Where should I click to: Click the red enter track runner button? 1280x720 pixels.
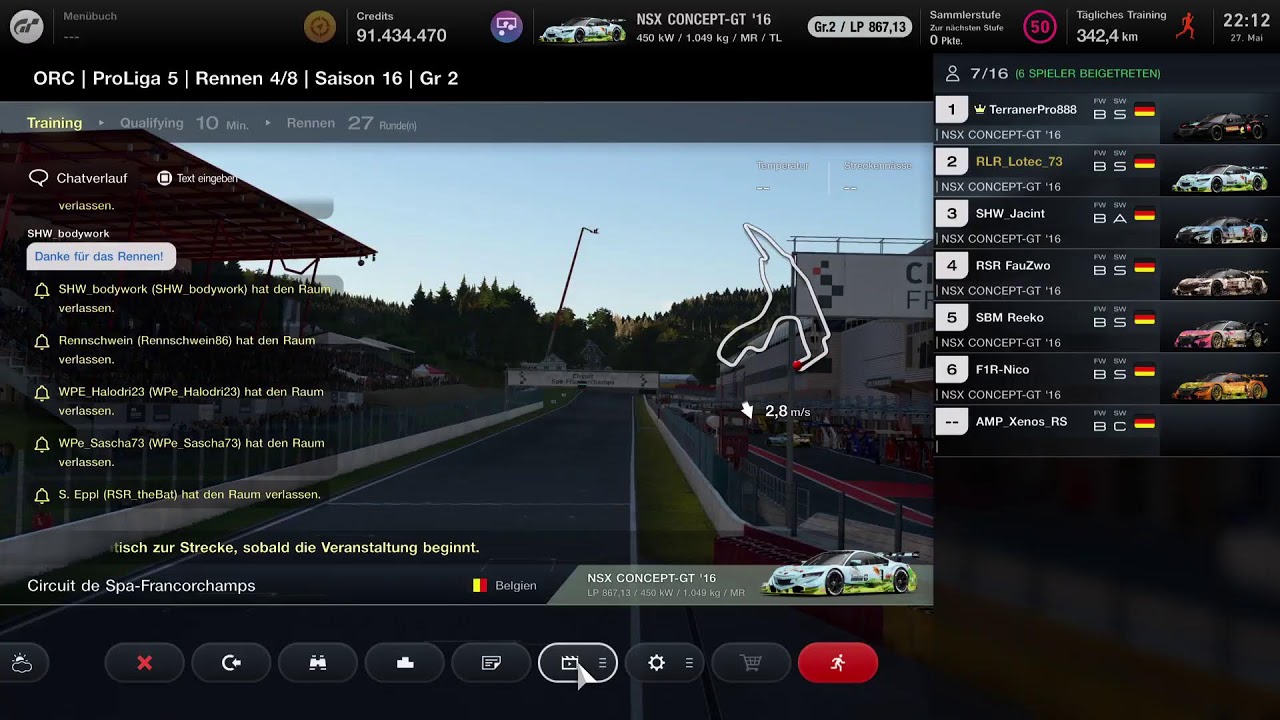838,663
